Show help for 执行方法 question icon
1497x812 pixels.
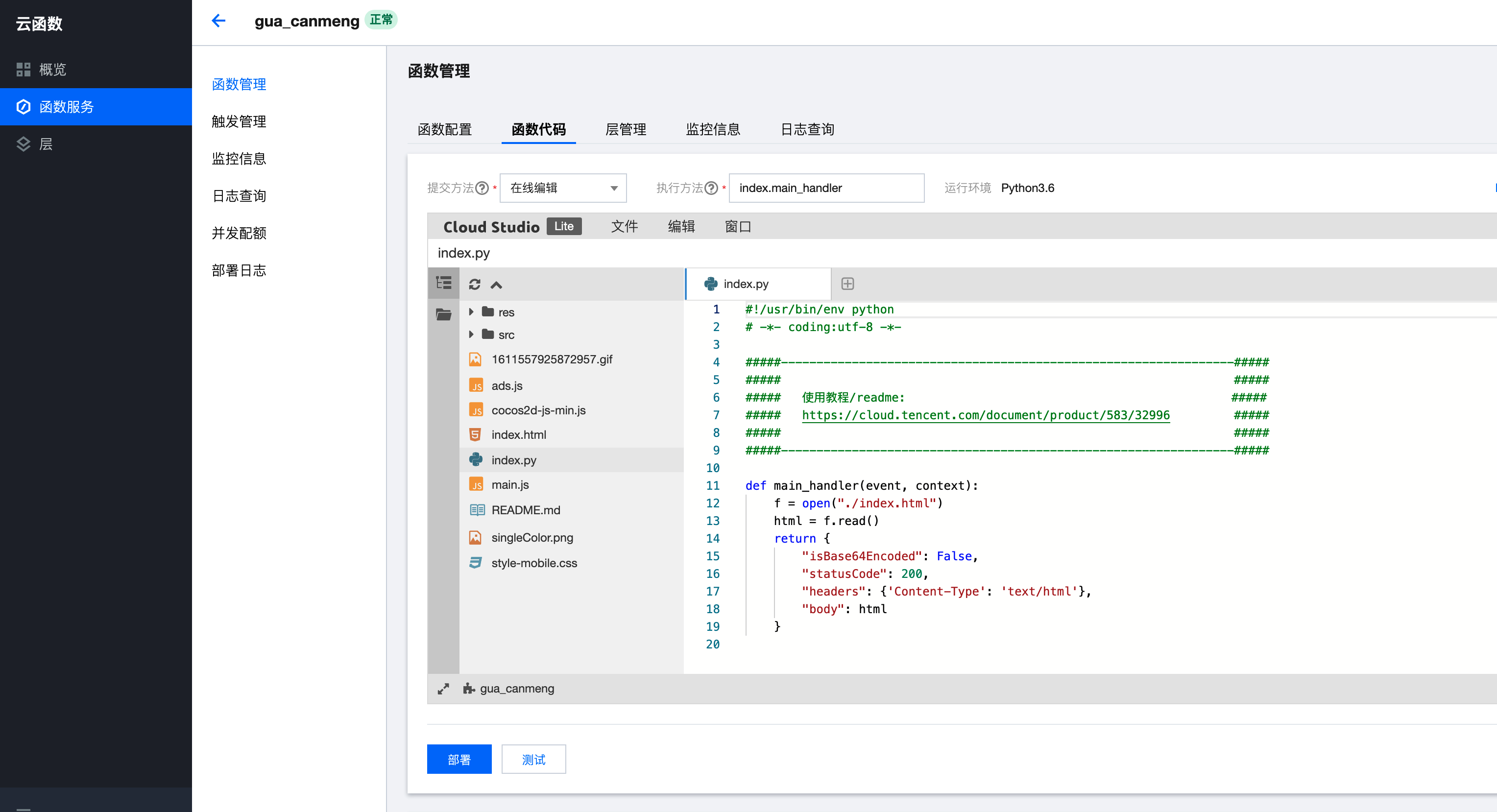click(711, 188)
